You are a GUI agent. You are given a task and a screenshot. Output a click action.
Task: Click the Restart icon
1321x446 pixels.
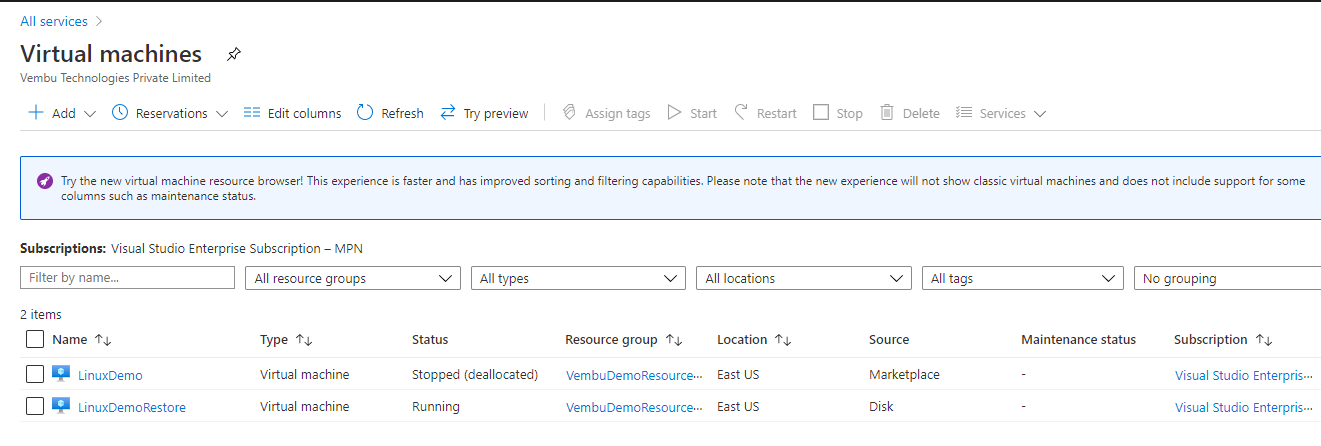(x=741, y=113)
